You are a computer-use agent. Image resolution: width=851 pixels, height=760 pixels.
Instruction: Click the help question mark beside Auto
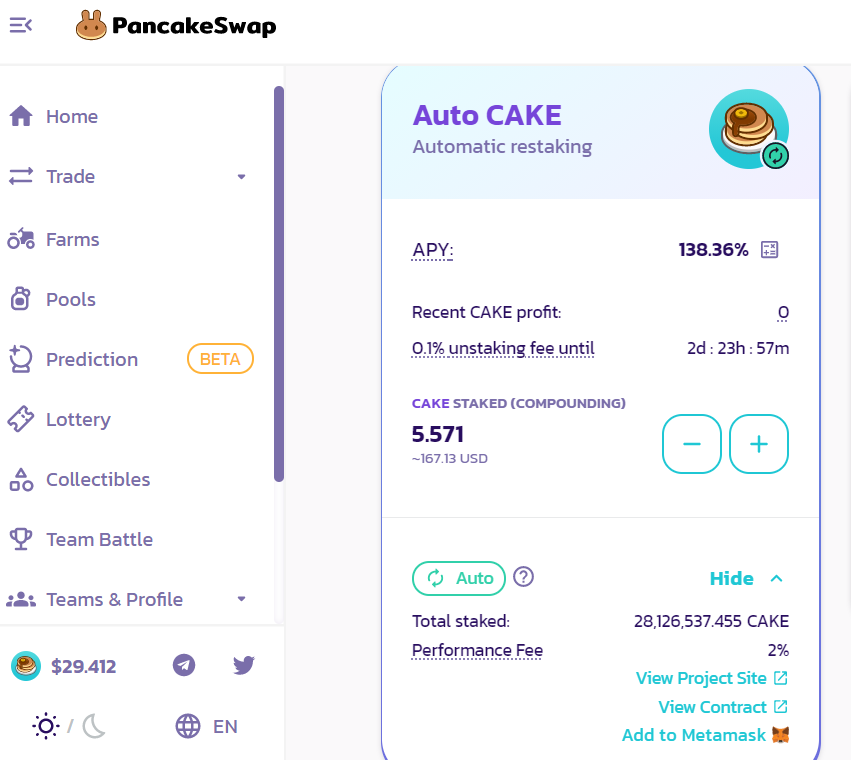pos(523,577)
